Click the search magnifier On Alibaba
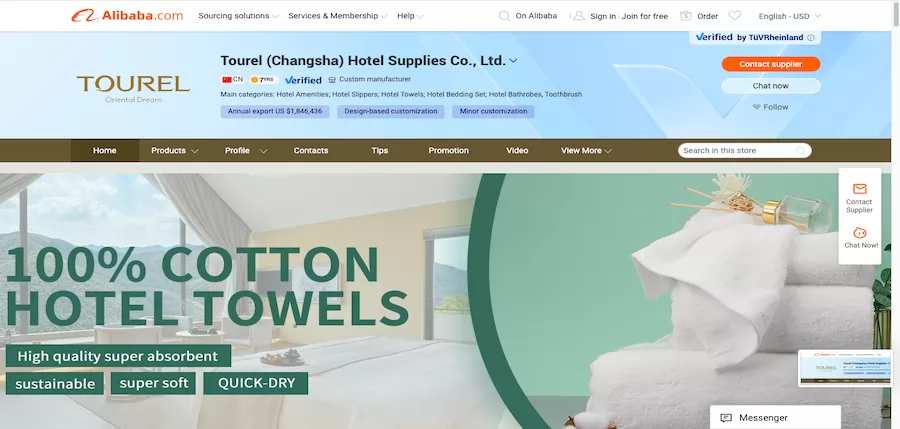 point(504,16)
